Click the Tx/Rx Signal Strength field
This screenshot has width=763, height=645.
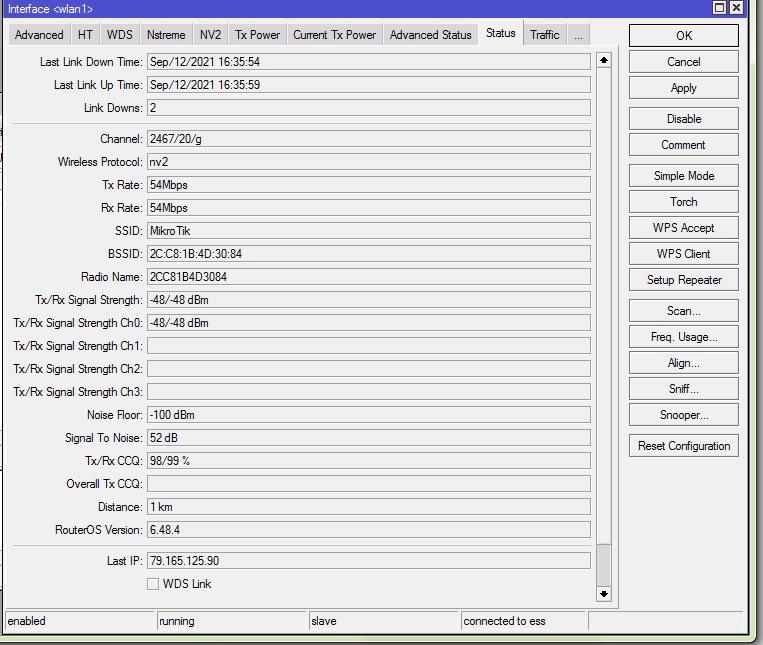pos(369,300)
